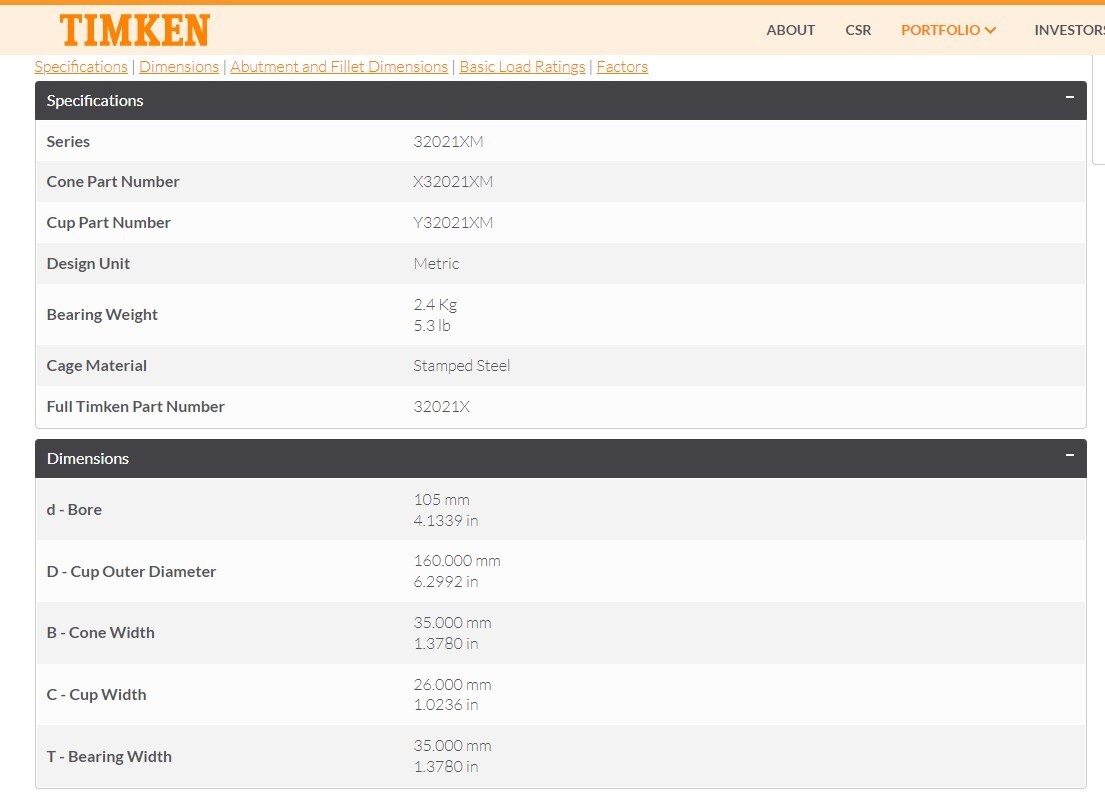Image resolution: width=1105 pixels, height=799 pixels.
Task: Jump to Dimensions anchor link
Action: tap(179, 66)
